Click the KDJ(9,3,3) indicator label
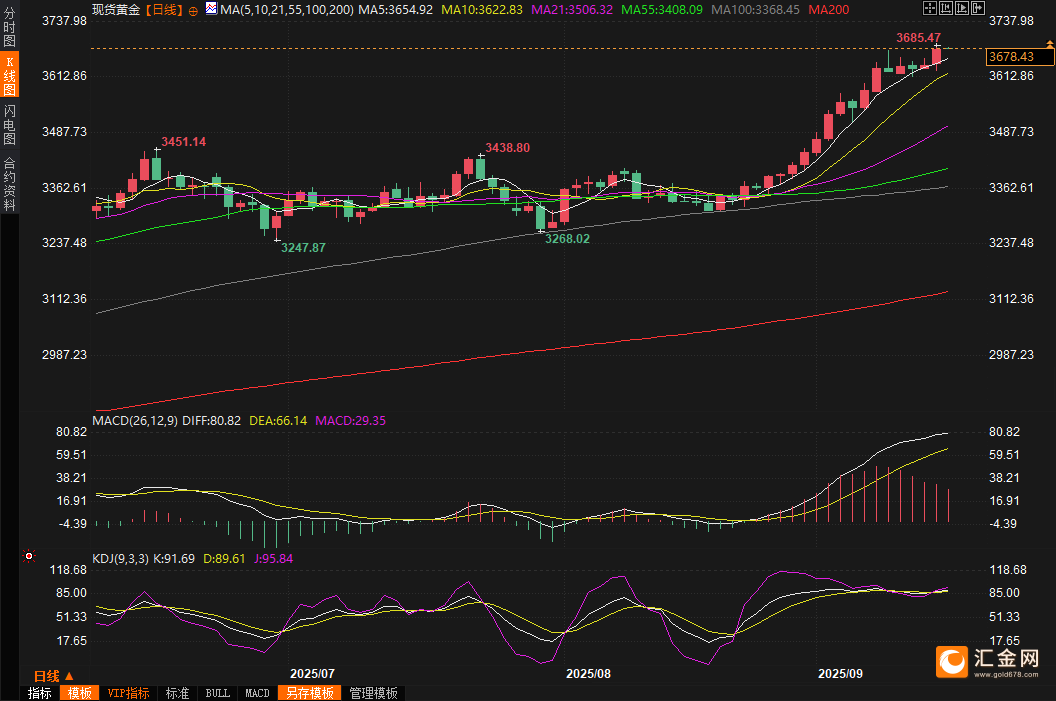Image resolution: width=1056 pixels, height=701 pixels. click(x=121, y=559)
